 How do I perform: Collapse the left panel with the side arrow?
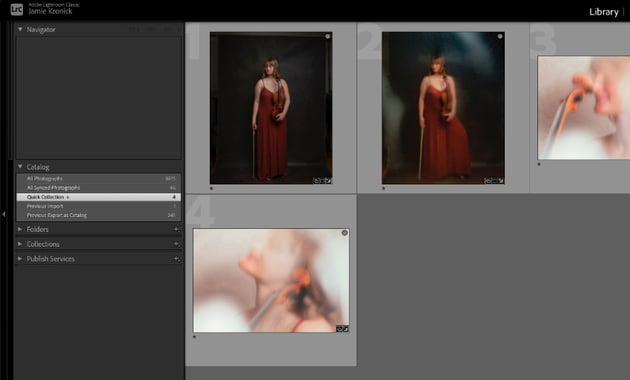[x=4, y=215]
